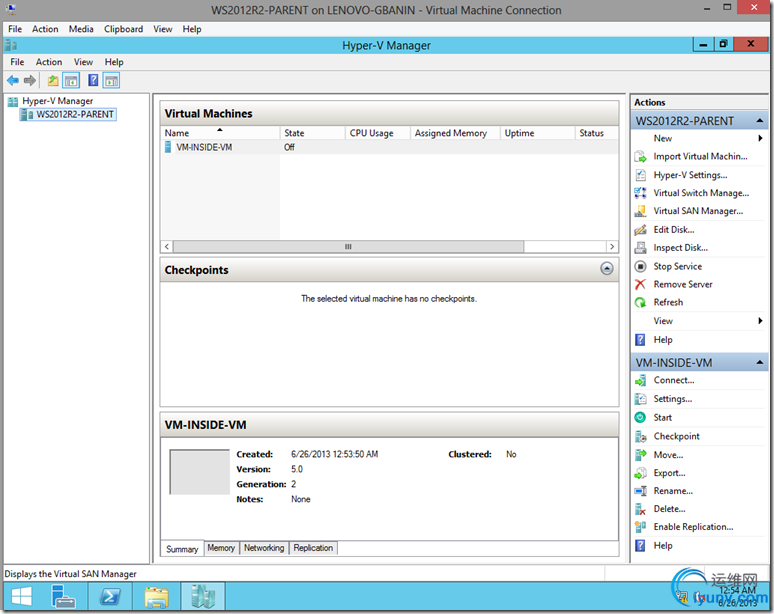Click the green Start power icon
The image size is (774, 614).
point(640,418)
